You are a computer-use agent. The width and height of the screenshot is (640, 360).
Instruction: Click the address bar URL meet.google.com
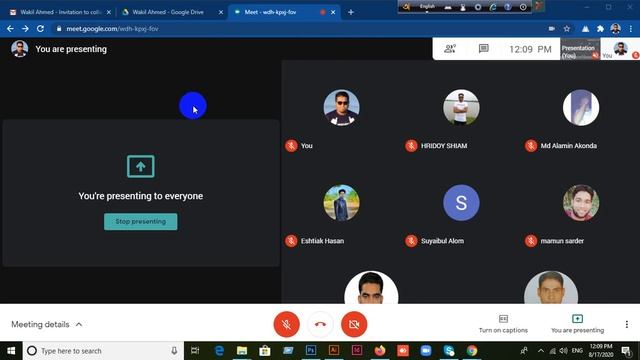click(112, 29)
